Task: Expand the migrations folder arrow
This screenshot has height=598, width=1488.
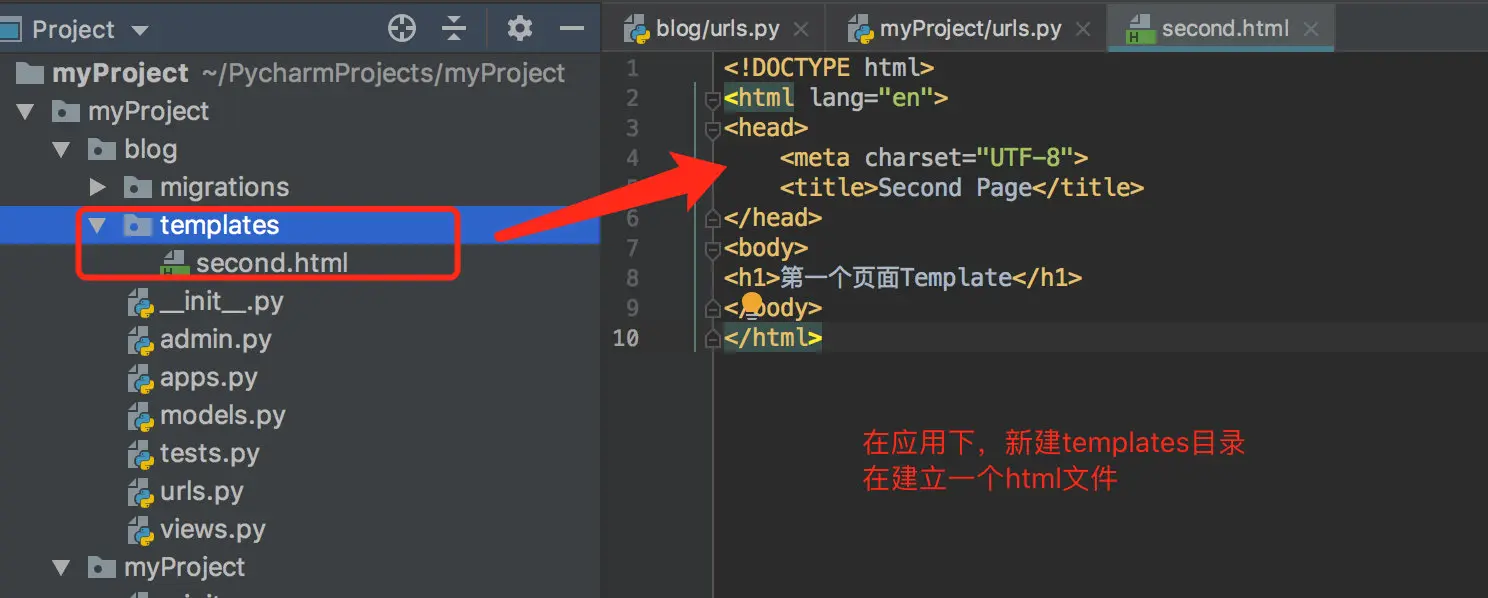Action: coord(97,187)
